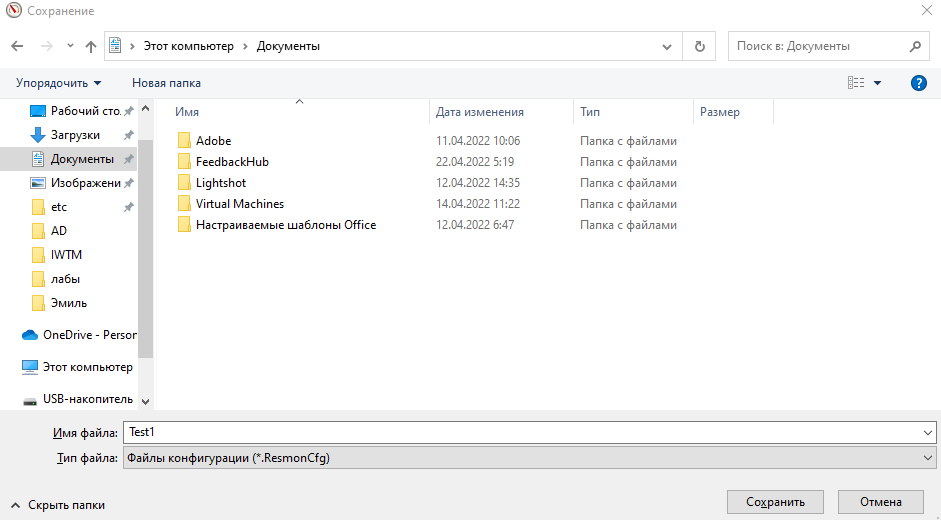Expand the Тип файла dropdown
The width and height of the screenshot is (941, 520).
click(x=929, y=458)
